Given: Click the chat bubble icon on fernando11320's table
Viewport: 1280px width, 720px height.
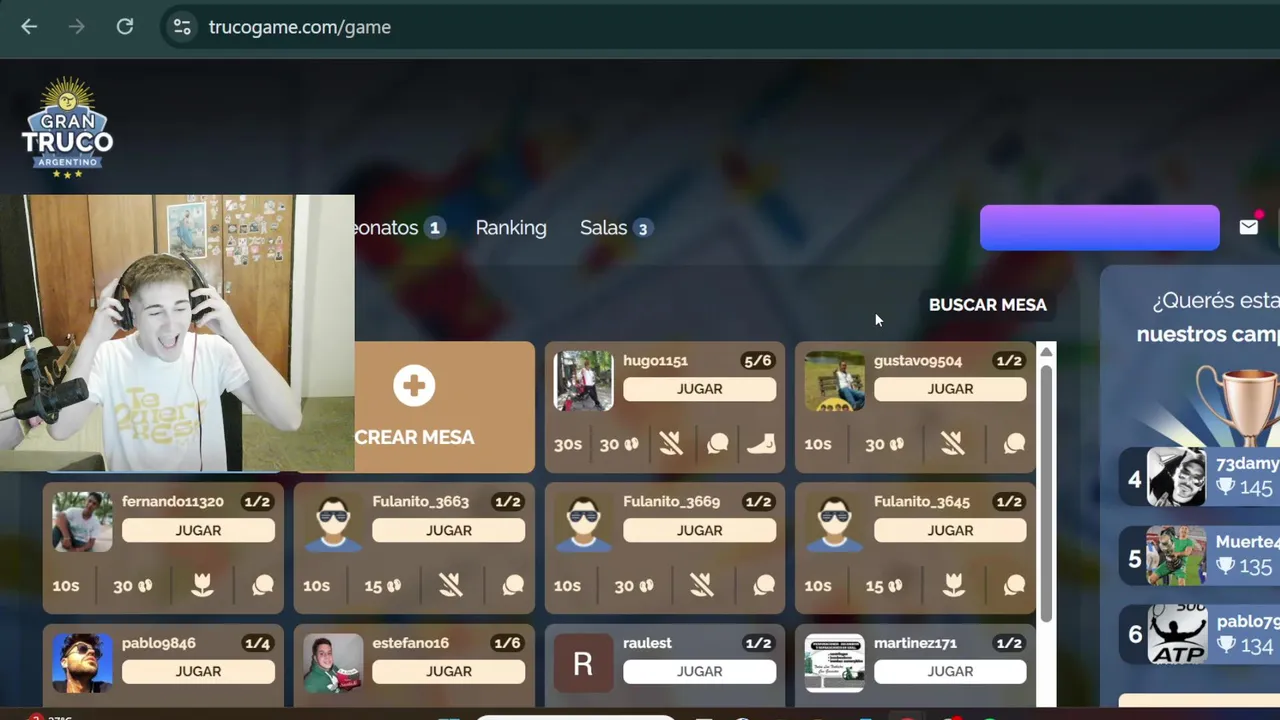Looking at the screenshot, I should pos(262,585).
